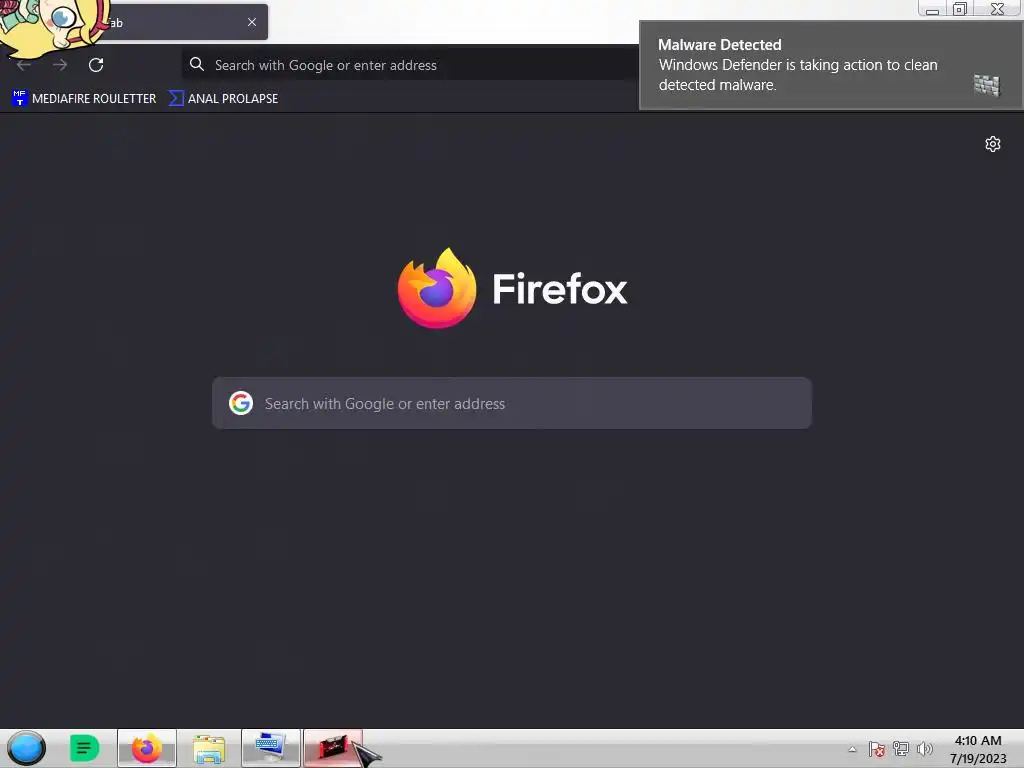
Task: Open the ANAL PROLAPSE bookmark
Action: (224, 99)
